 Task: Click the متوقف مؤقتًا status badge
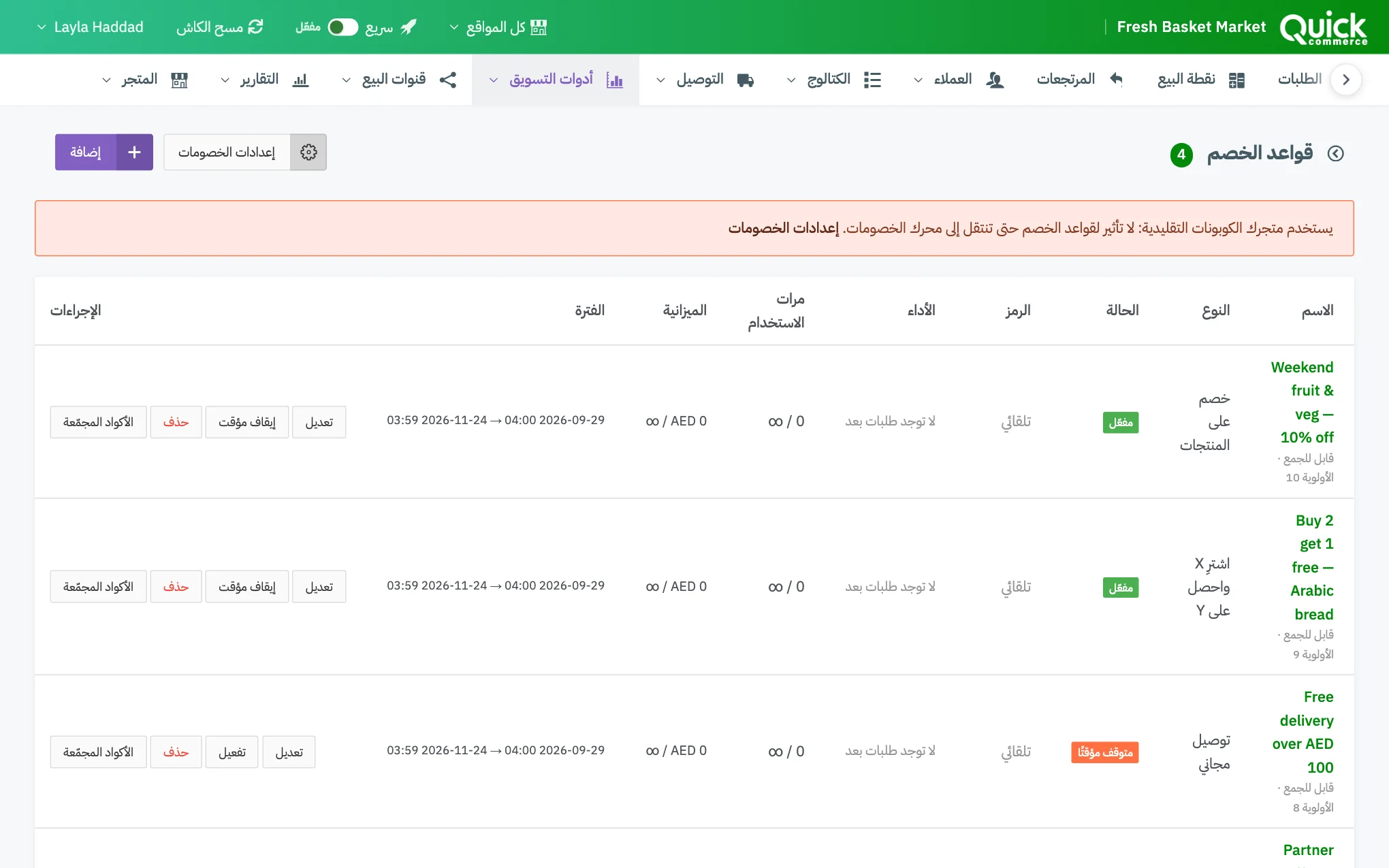click(1105, 752)
